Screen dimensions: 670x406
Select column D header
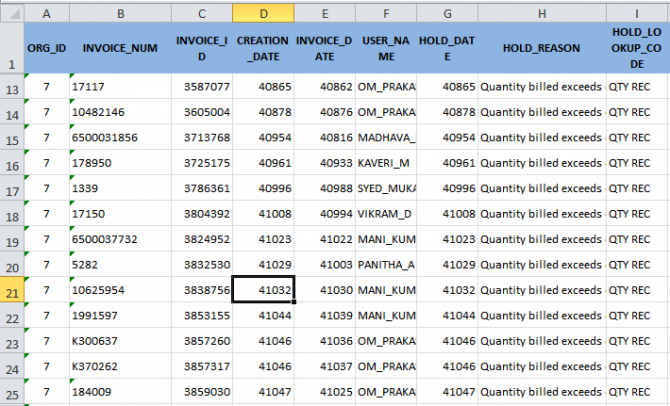click(x=263, y=12)
